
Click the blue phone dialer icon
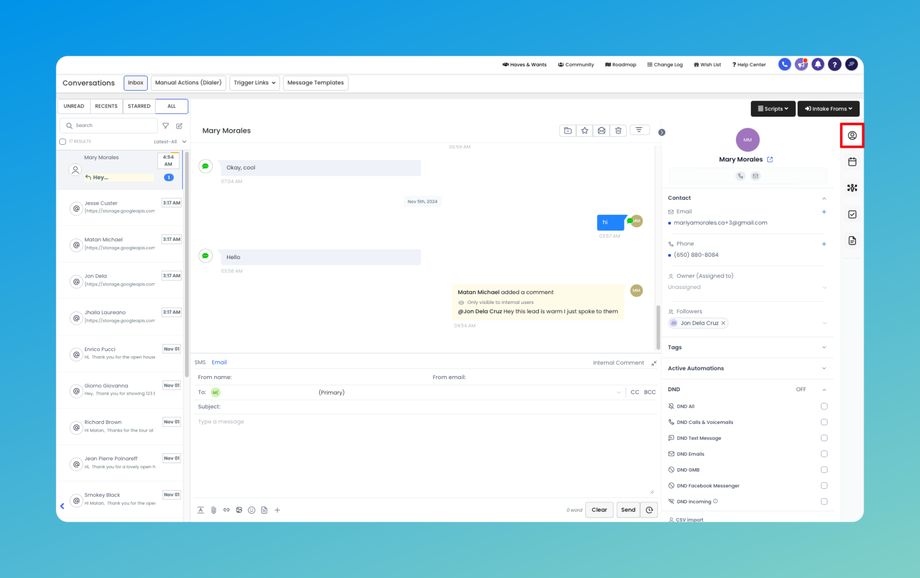[784, 65]
